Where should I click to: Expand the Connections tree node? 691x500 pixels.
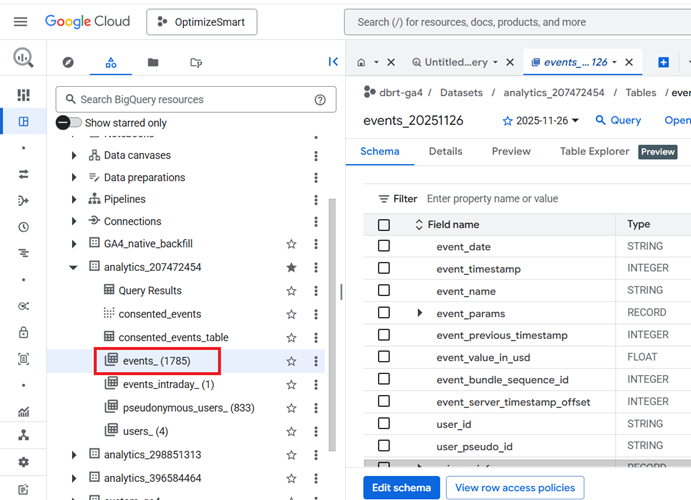point(74,222)
